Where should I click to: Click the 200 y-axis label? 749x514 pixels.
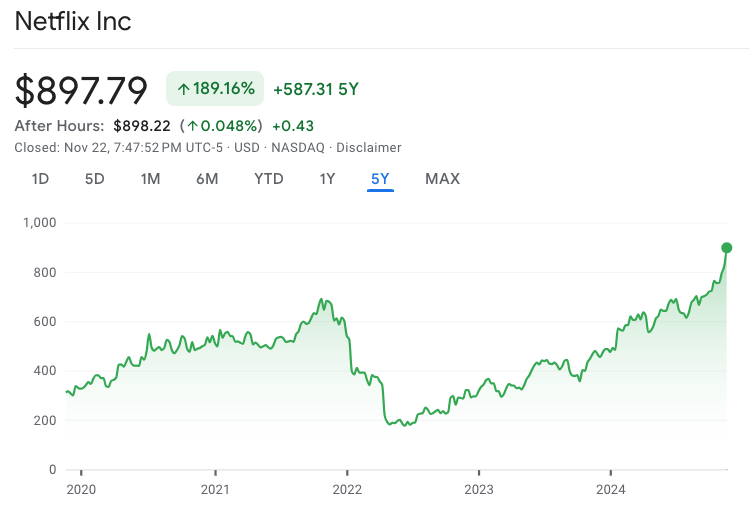pyautogui.click(x=45, y=421)
